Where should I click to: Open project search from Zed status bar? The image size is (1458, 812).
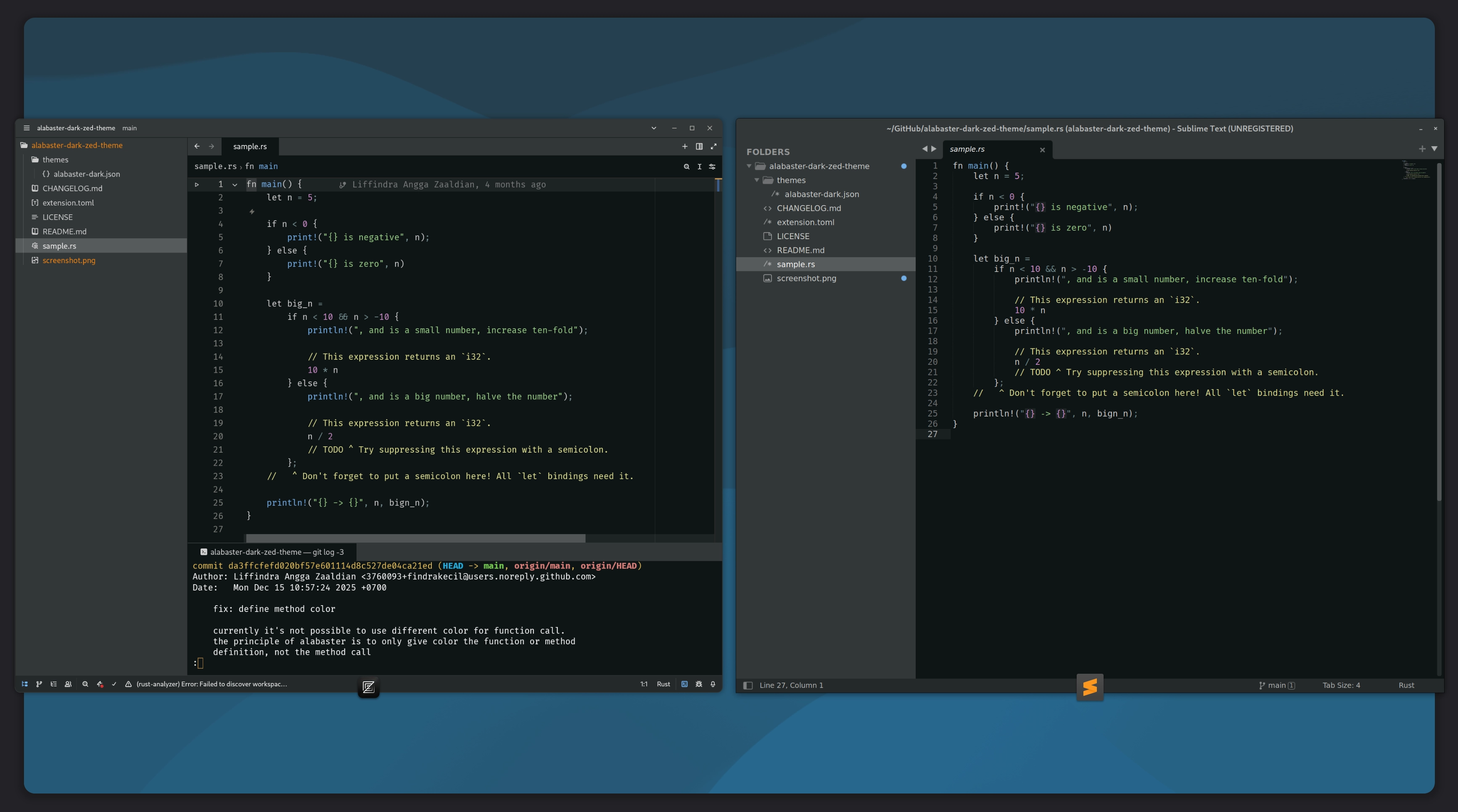[85, 684]
